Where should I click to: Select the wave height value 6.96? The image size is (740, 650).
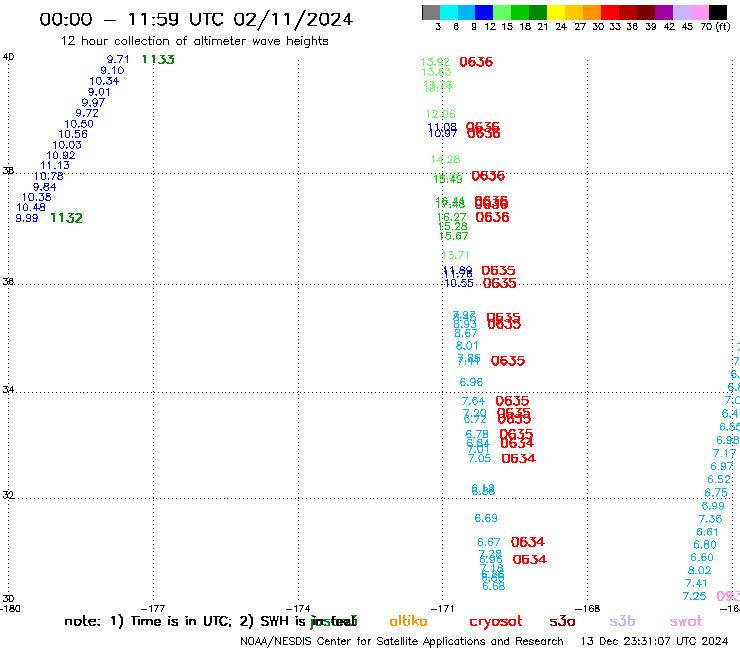[471, 382]
